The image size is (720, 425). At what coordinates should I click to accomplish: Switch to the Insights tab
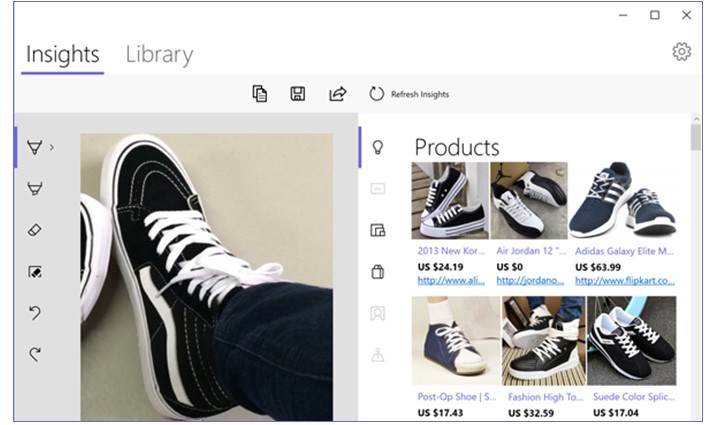tap(62, 54)
